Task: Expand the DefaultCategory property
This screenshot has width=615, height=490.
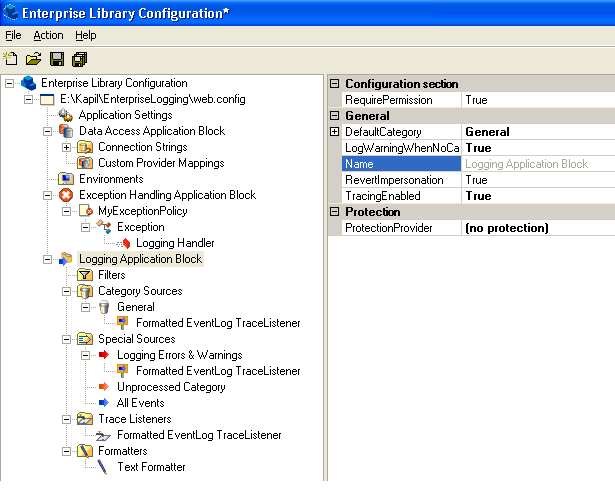Action: [x=334, y=132]
